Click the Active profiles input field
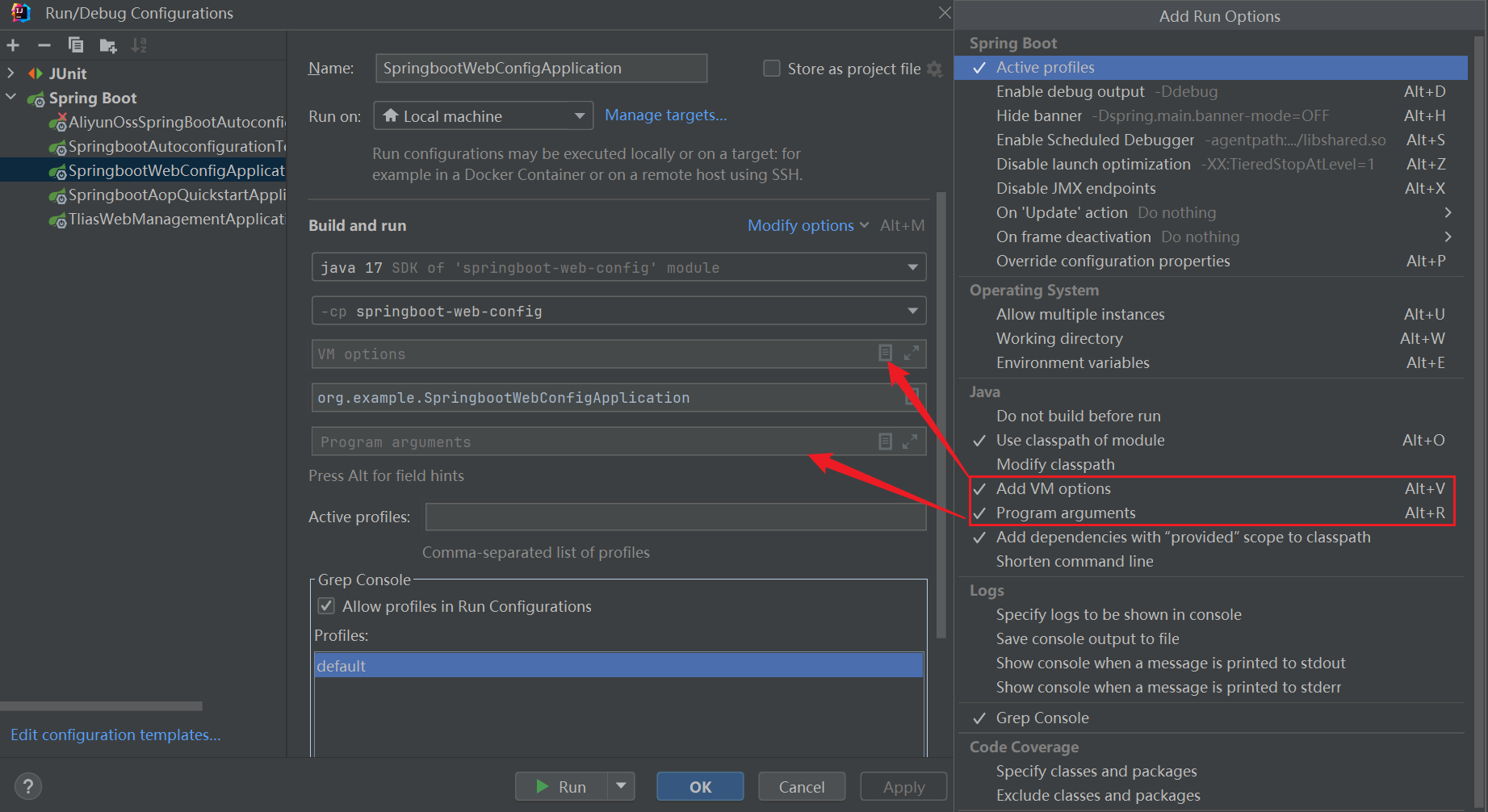 coord(676,517)
